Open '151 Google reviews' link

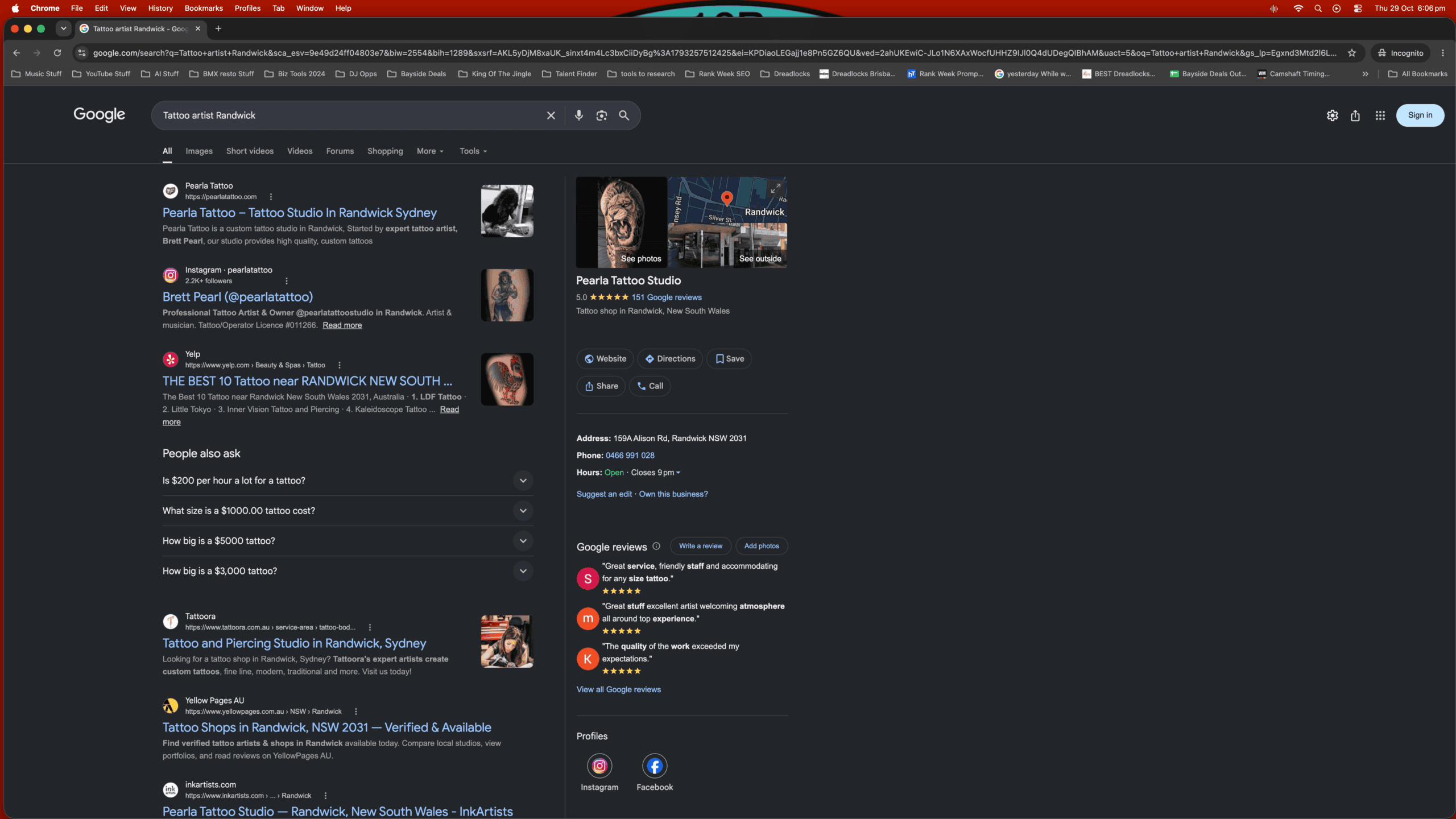[x=667, y=297]
